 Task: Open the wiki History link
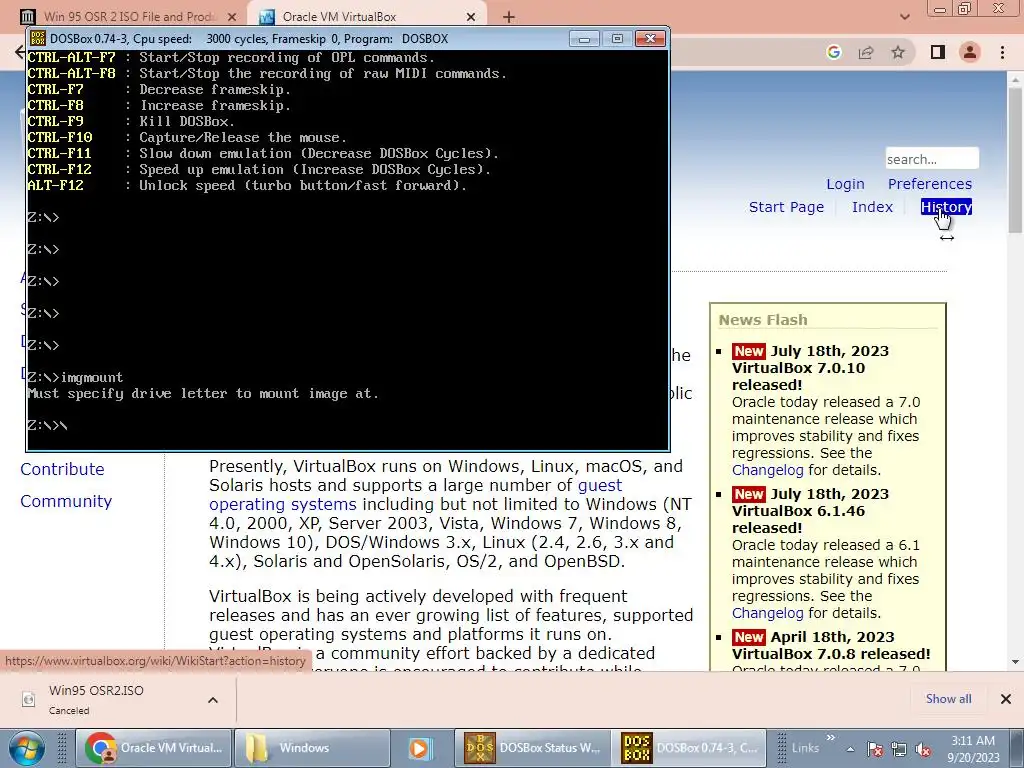click(946, 207)
